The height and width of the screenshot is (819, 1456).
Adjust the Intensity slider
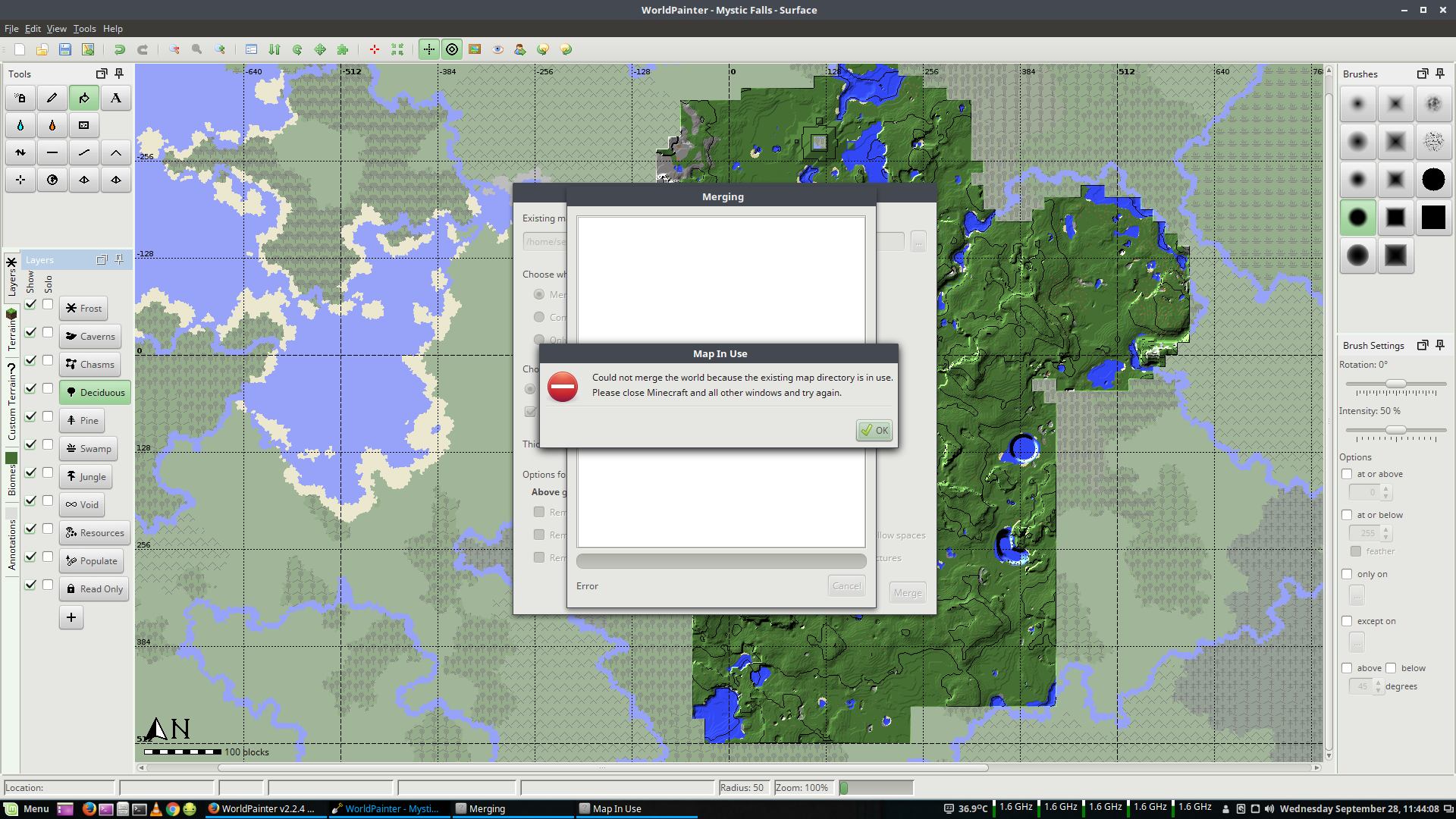point(1395,430)
